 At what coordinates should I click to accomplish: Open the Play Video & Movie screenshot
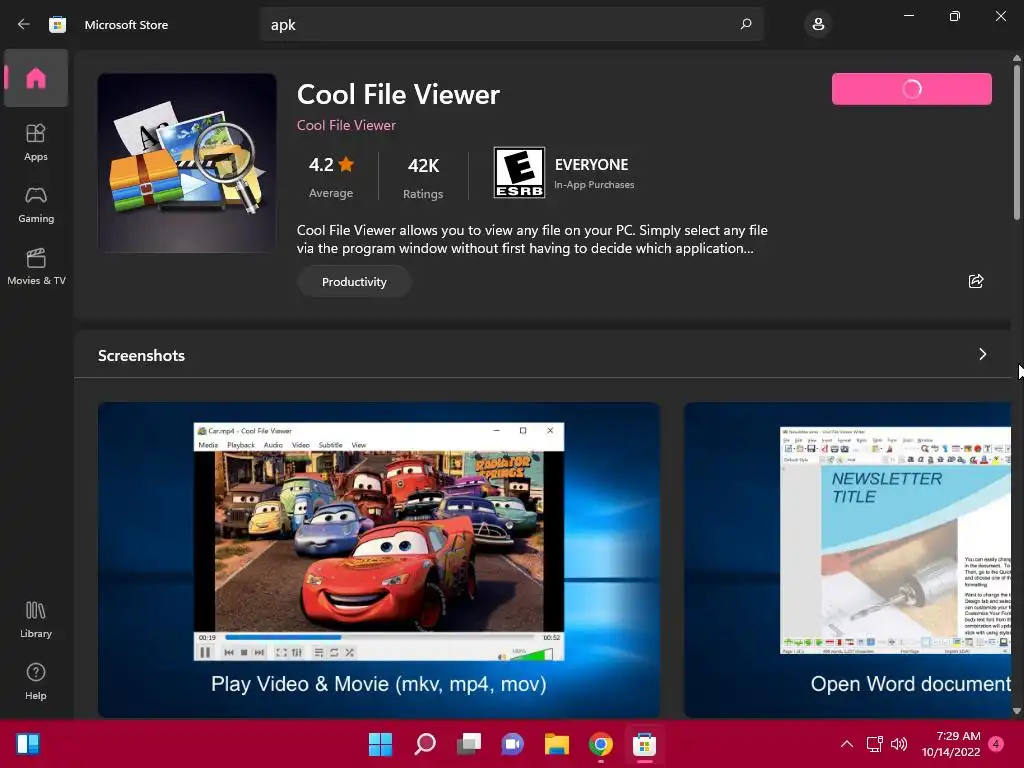pos(379,560)
